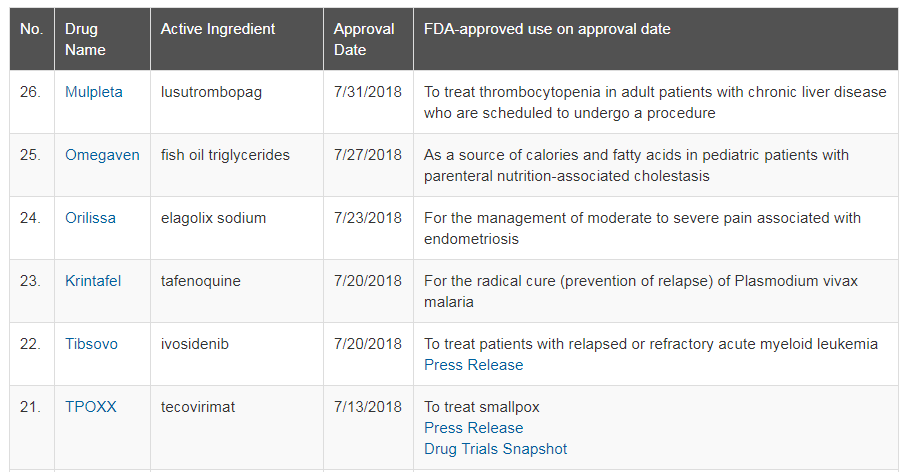Open Press Release for TPOXX smallpox treatment
This screenshot has width=905, height=472.
(473, 428)
